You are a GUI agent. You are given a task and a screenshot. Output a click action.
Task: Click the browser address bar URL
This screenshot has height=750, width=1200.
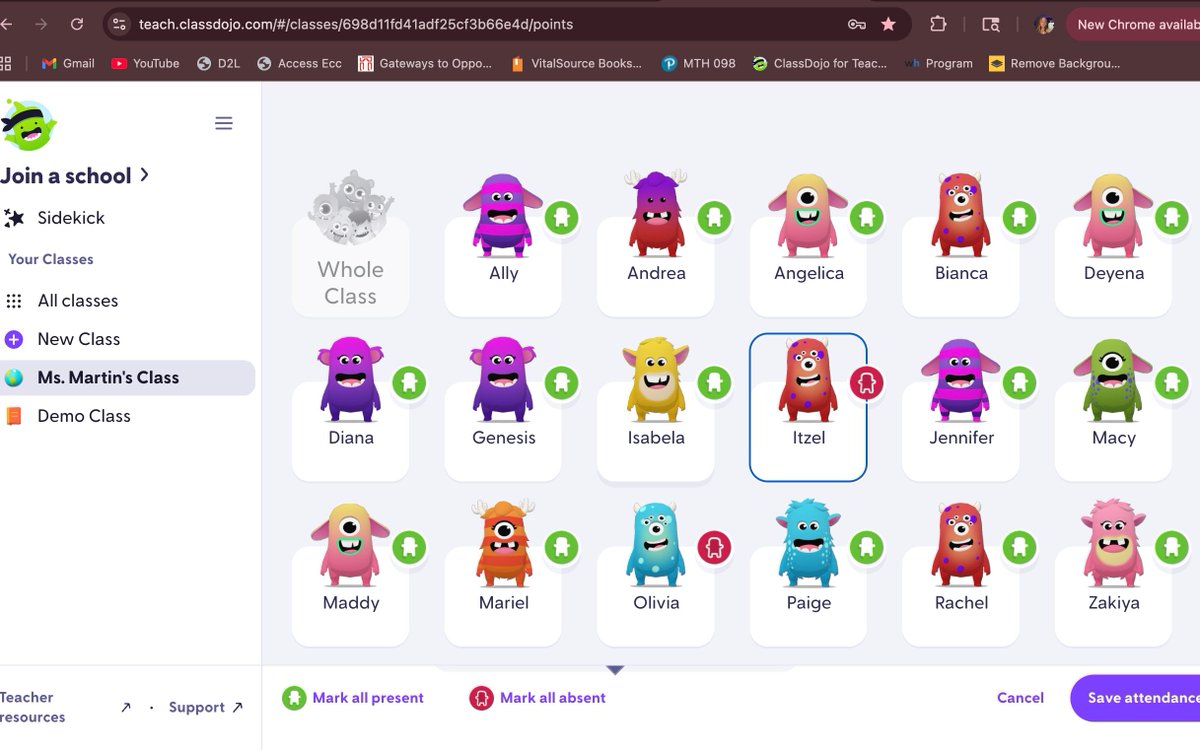(x=356, y=24)
